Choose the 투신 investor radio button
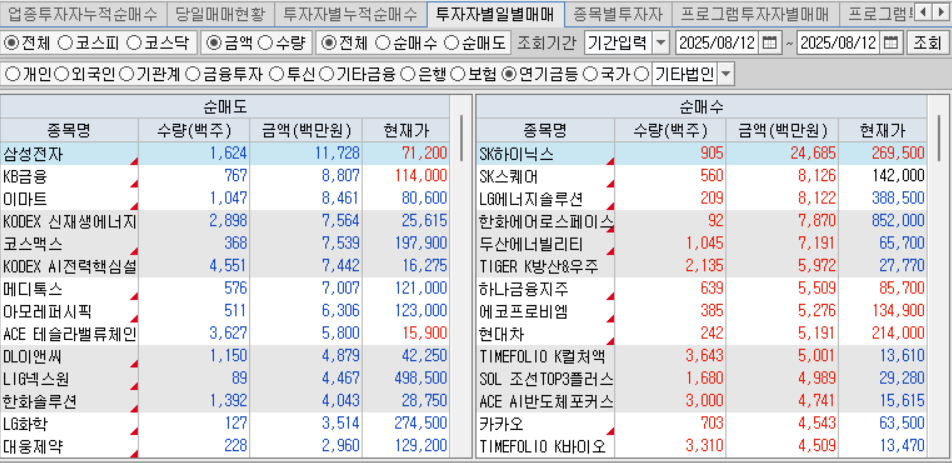952x463 pixels. [x=276, y=75]
